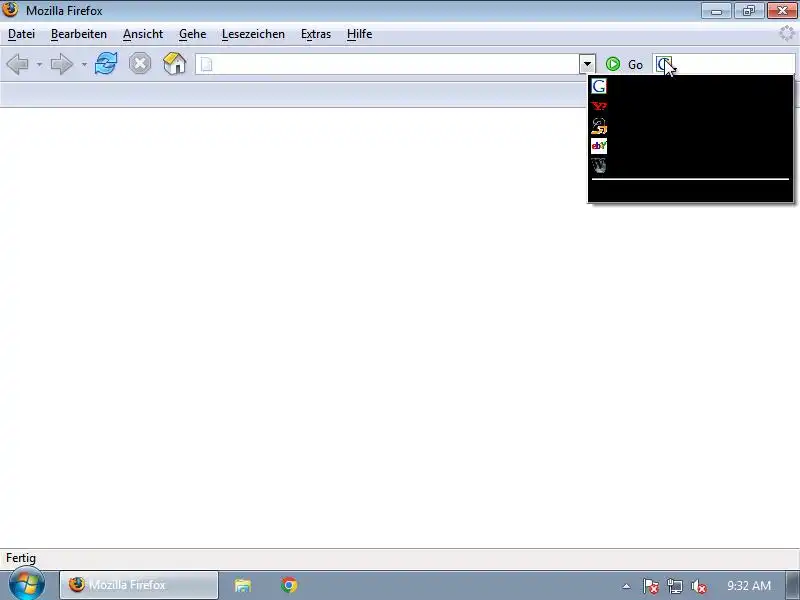The height and width of the screenshot is (600, 800).
Task: Click the Action Center flag tray icon
Action: pos(650,586)
